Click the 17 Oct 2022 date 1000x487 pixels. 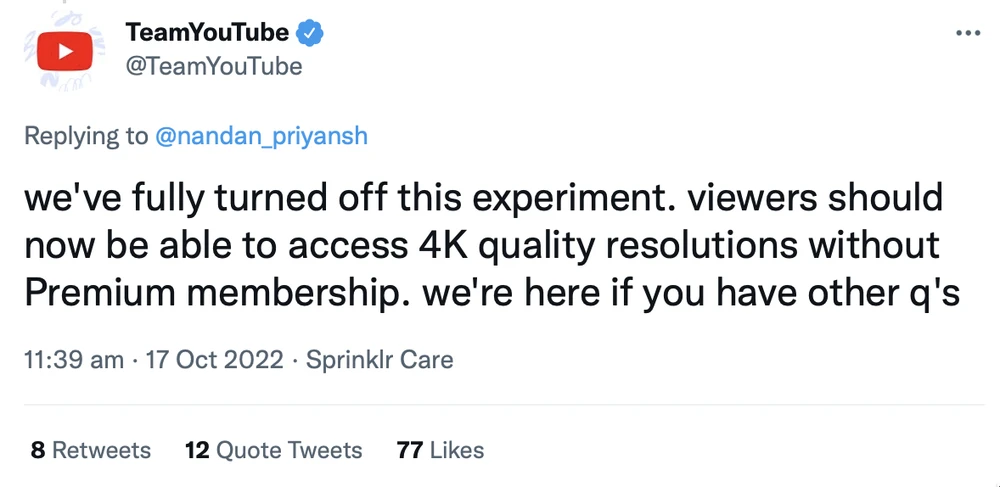pos(216,359)
